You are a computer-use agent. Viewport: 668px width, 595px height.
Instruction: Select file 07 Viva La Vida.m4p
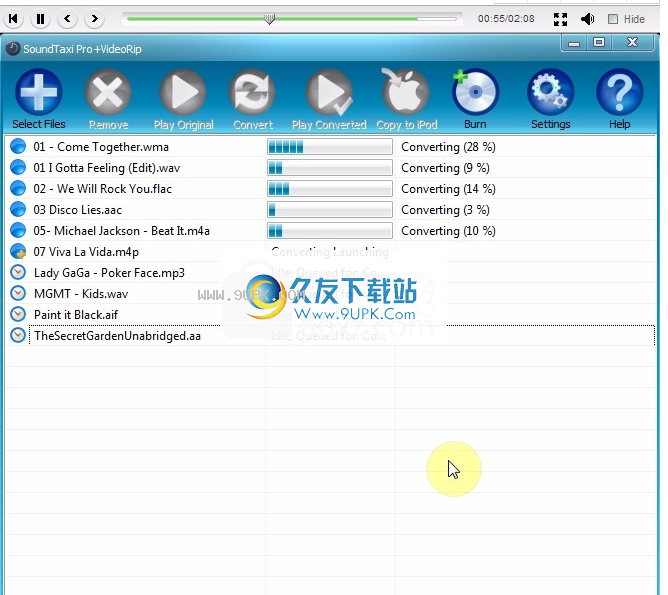point(86,252)
